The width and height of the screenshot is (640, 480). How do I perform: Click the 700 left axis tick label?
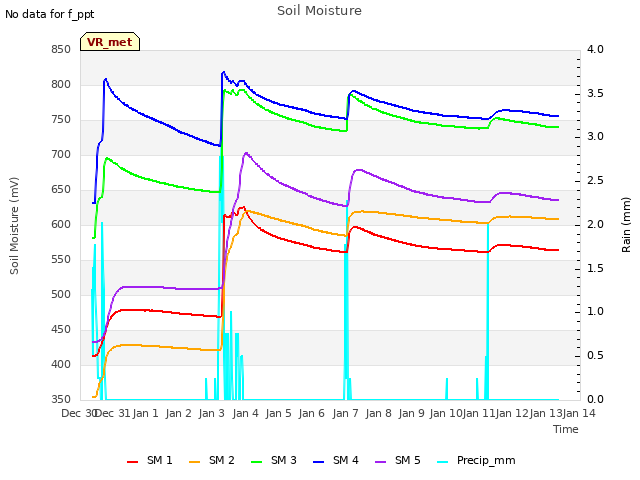tap(61, 155)
